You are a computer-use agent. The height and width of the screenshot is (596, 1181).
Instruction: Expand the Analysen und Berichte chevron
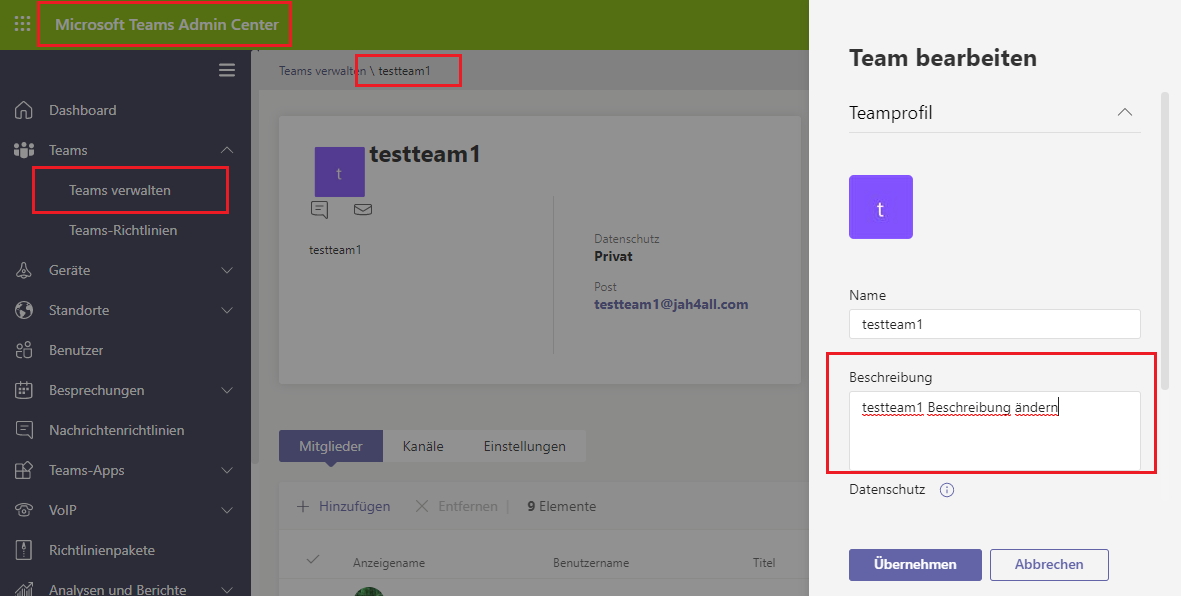[x=227, y=588]
